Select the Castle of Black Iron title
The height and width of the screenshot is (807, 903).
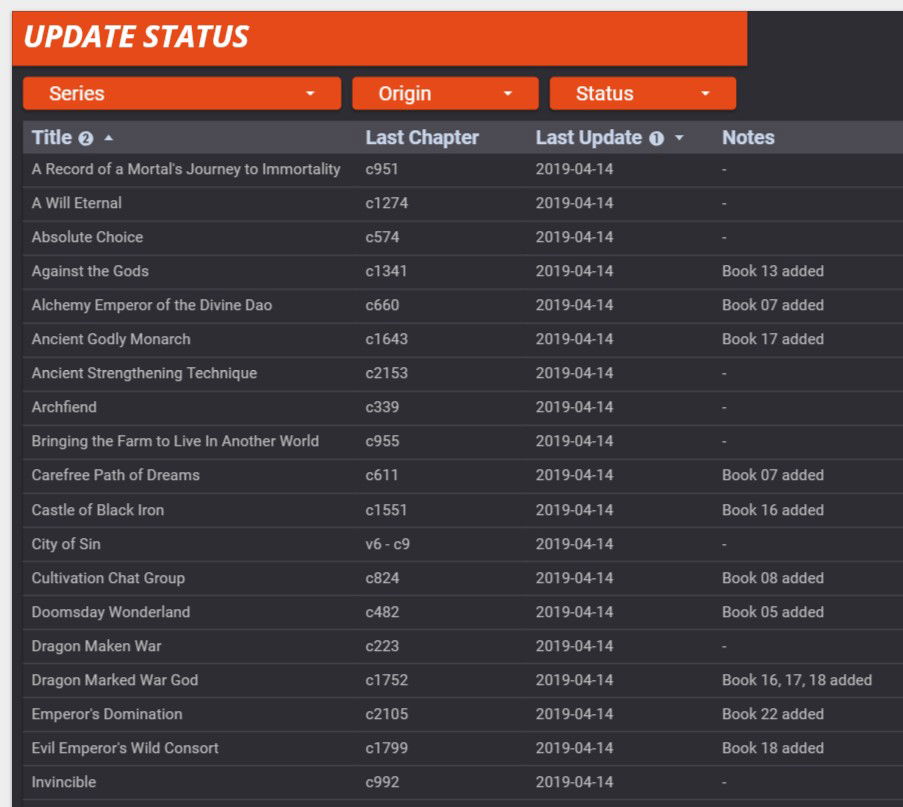pos(97,510)
